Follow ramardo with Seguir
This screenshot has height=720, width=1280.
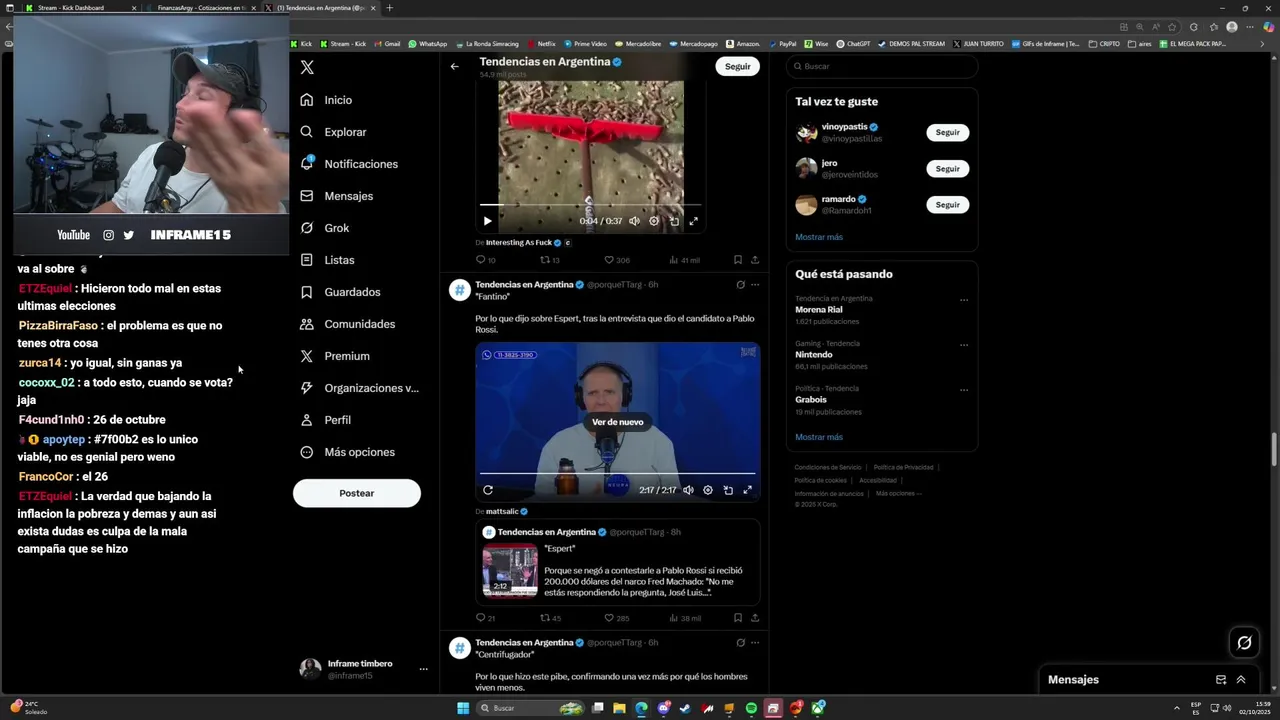(x=947, y=205)
